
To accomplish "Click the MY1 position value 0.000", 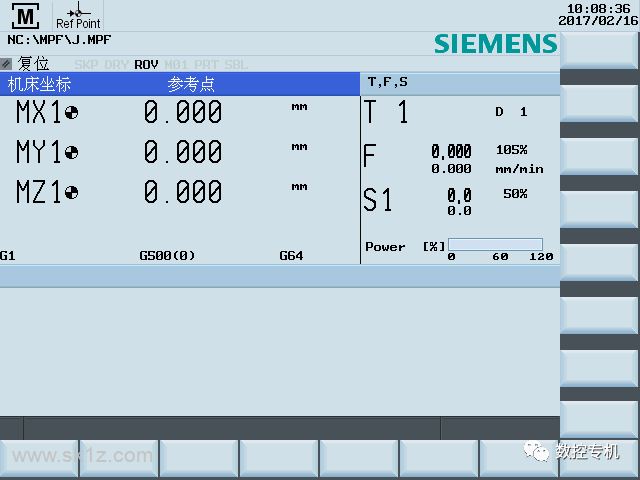I will (x=183, y=152).
